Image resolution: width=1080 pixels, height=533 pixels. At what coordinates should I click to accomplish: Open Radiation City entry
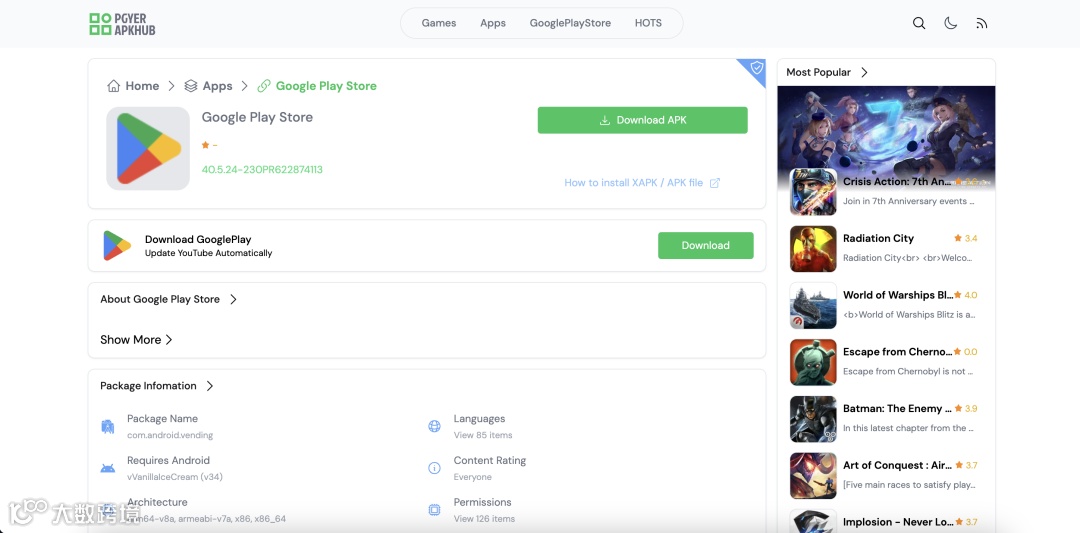click(x=878, y=238)
